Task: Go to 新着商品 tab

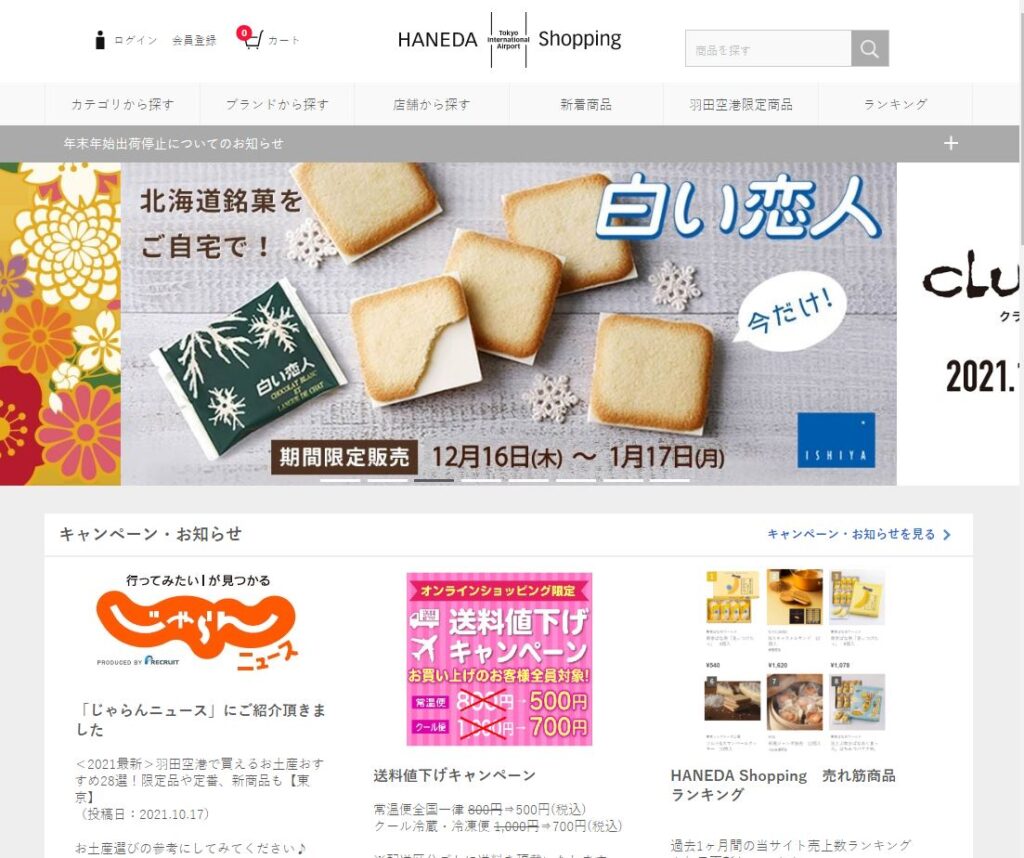Action: [586, 104]
